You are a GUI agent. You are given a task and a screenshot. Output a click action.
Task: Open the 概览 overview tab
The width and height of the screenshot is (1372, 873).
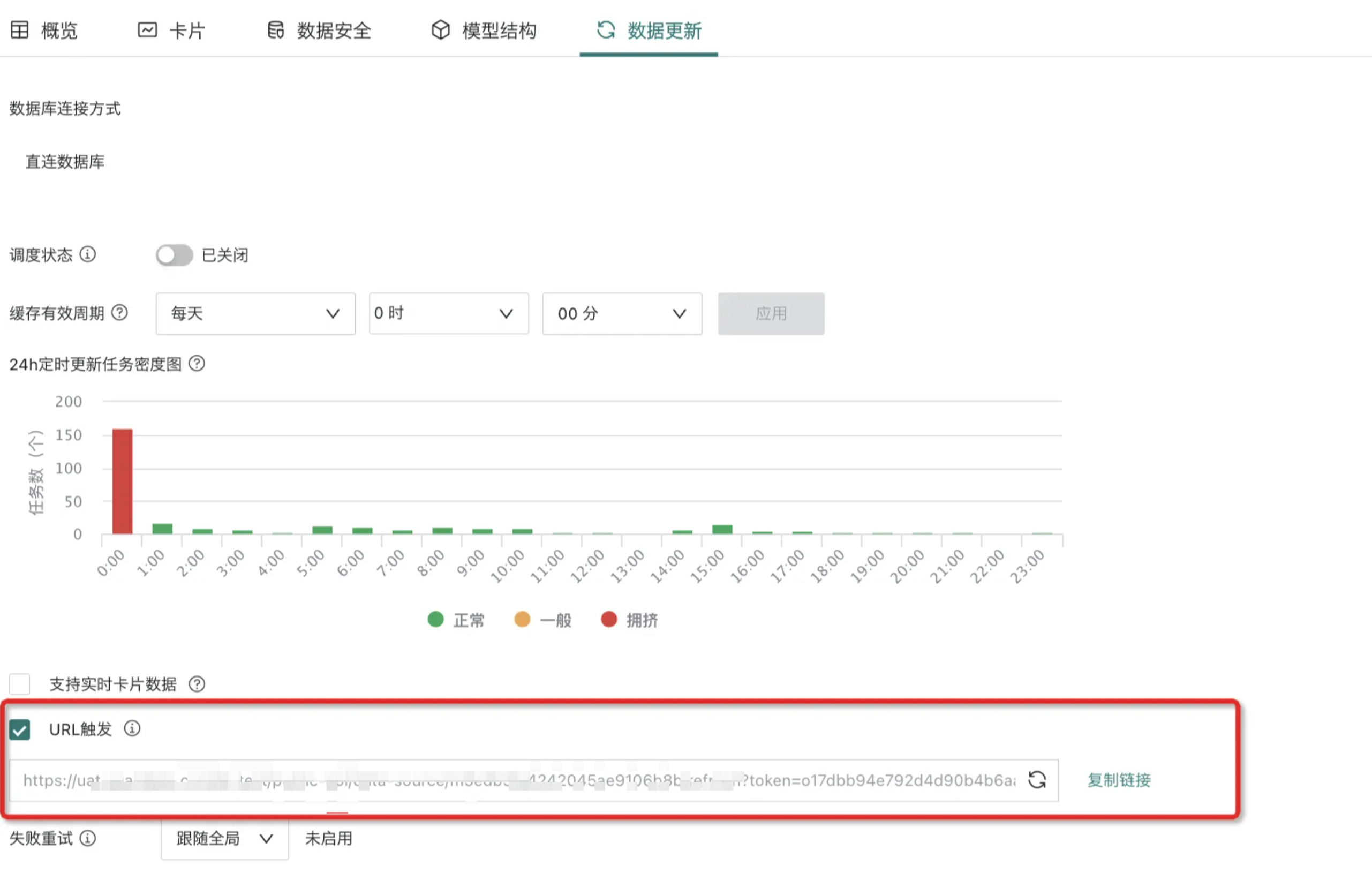(44, 30)
